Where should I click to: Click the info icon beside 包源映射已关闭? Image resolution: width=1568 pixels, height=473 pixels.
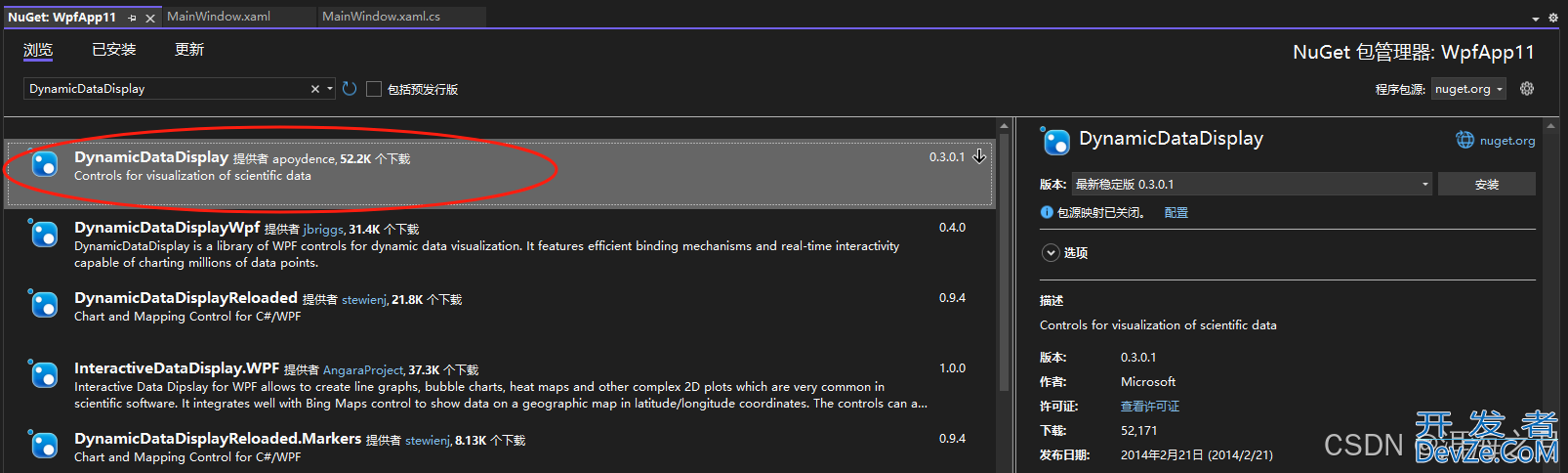click(x=1047, y=212)
